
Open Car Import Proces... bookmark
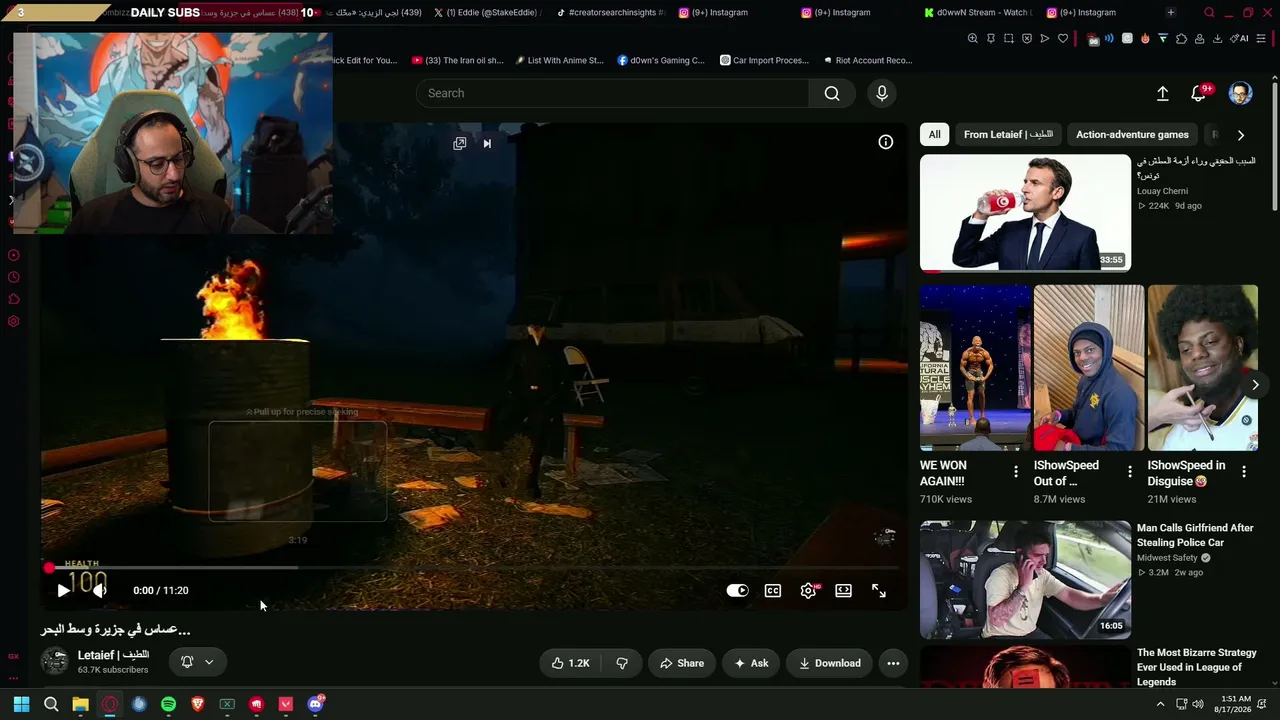(765, 60)
